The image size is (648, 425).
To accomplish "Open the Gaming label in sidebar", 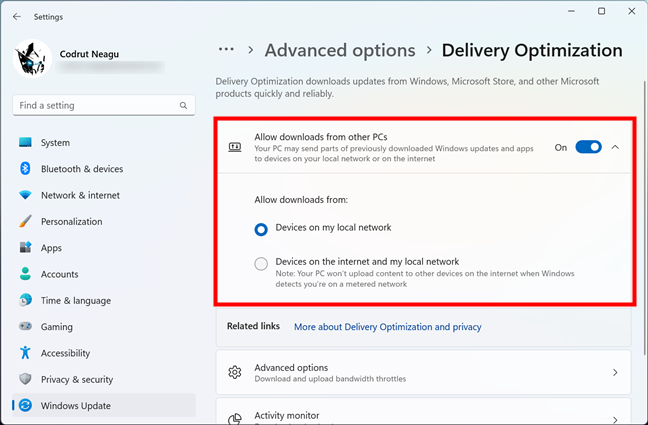I will click(x=57, y=327).
